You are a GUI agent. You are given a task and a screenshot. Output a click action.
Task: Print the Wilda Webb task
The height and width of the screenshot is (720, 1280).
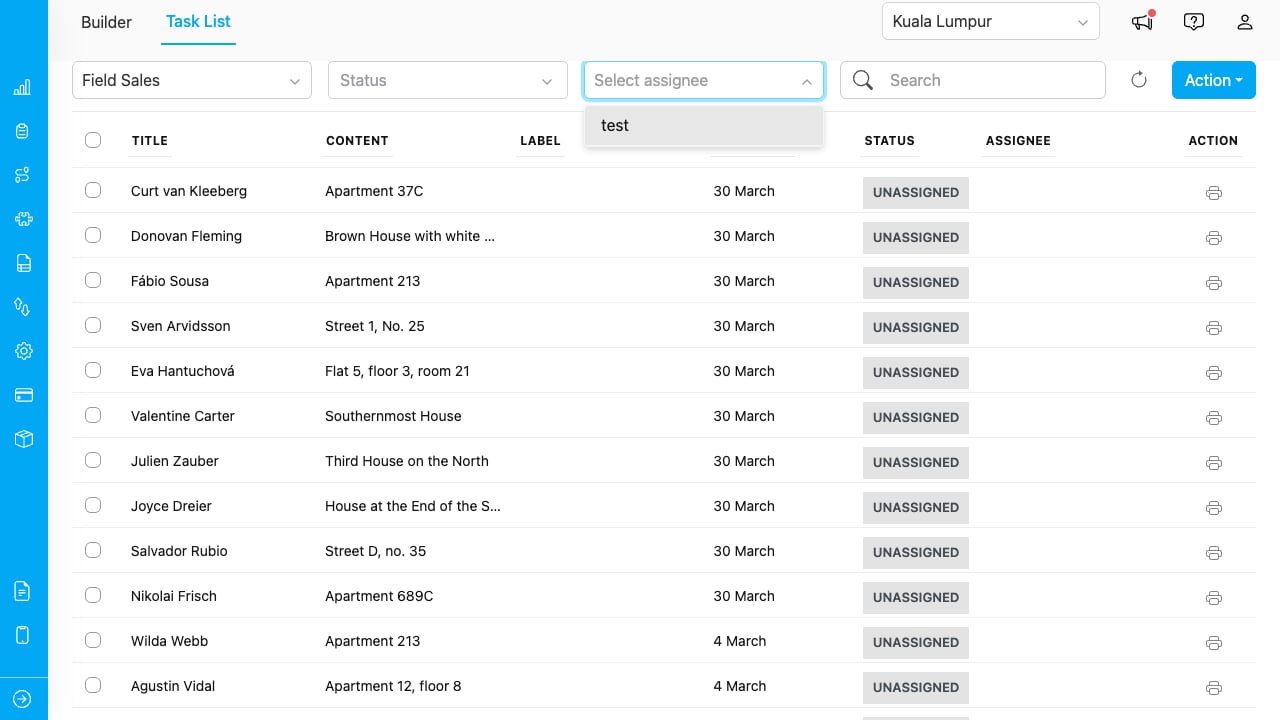[1214, 643]
